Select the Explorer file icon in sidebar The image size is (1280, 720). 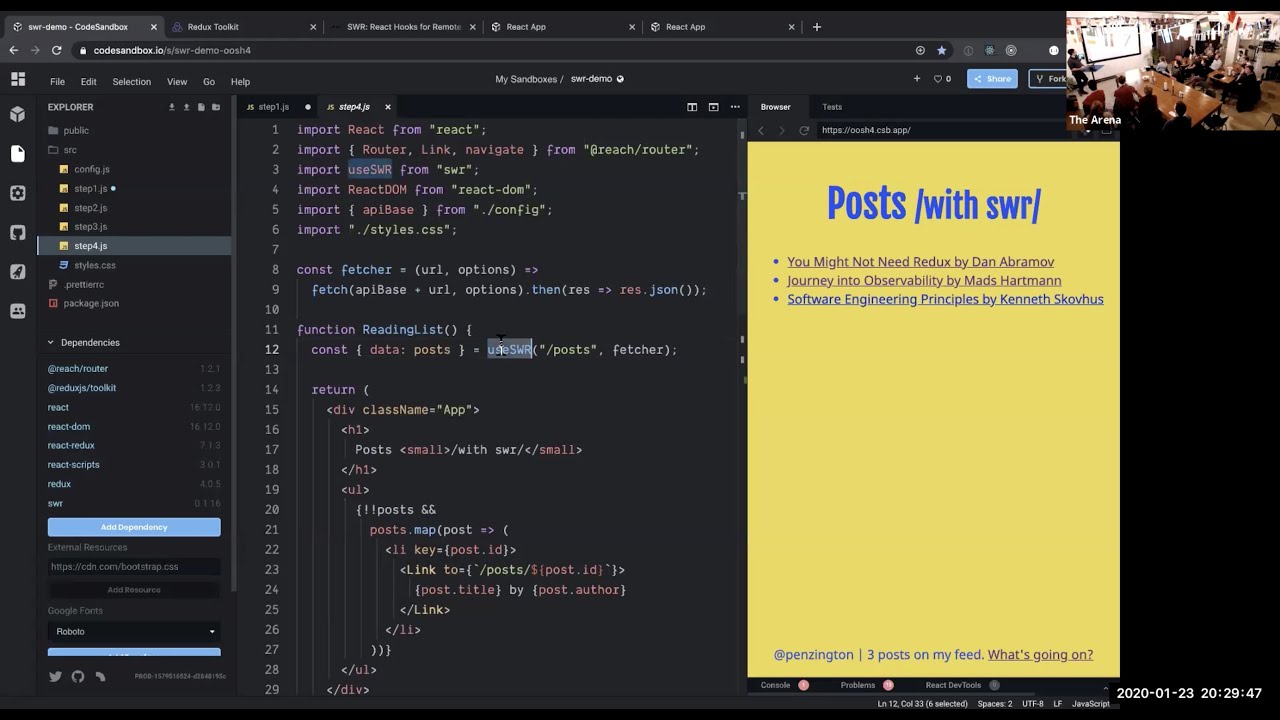[17, 153]
